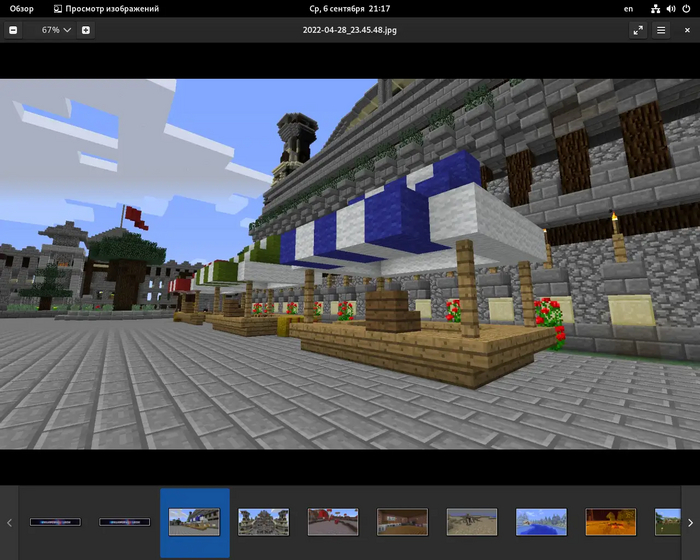Select the orange nether lava thumbnail
Image resolution: width=700 pixels, height=560 pixels.
pos(611,522)
